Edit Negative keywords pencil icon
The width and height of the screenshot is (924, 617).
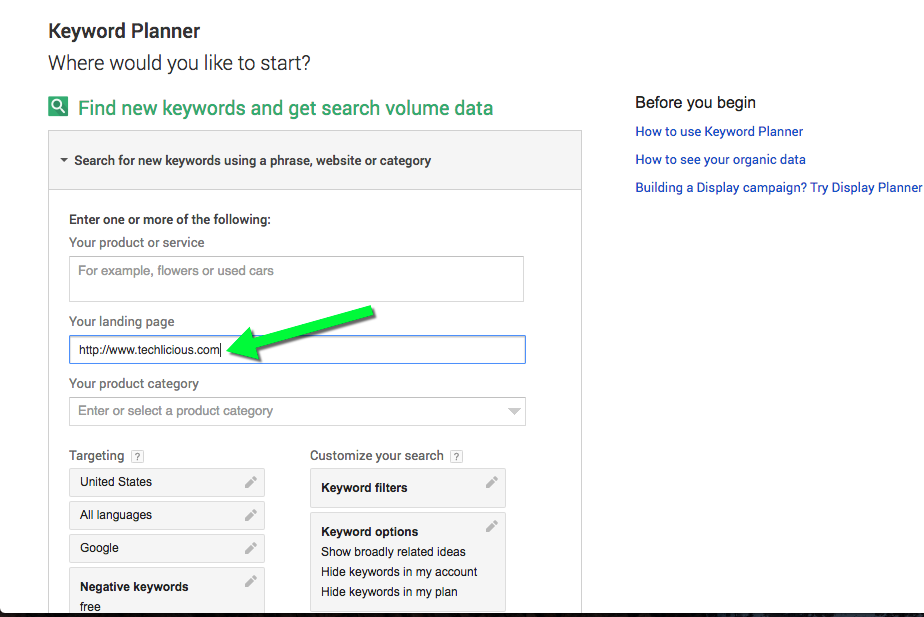250,582
